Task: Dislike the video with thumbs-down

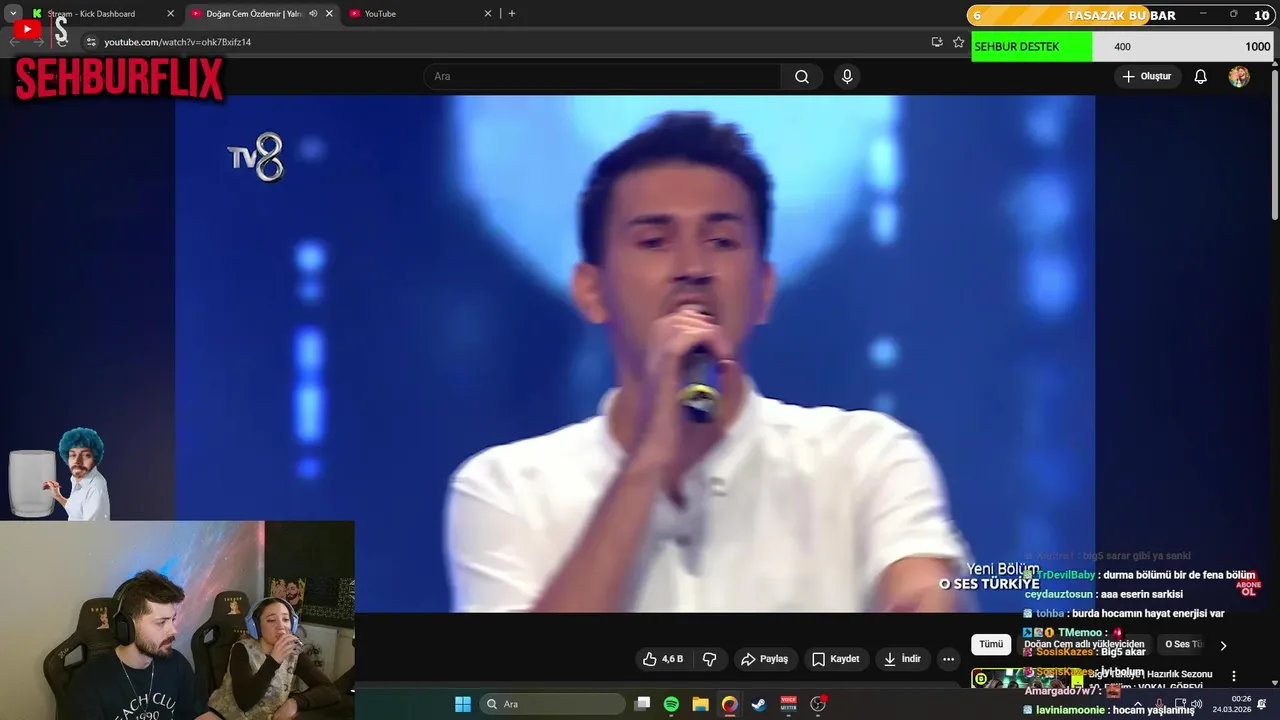Action: [709, 659]
